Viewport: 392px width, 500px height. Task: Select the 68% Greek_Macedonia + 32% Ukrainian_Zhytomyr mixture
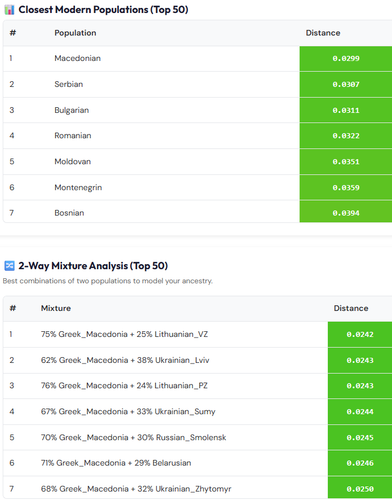(x=198, y=488)
